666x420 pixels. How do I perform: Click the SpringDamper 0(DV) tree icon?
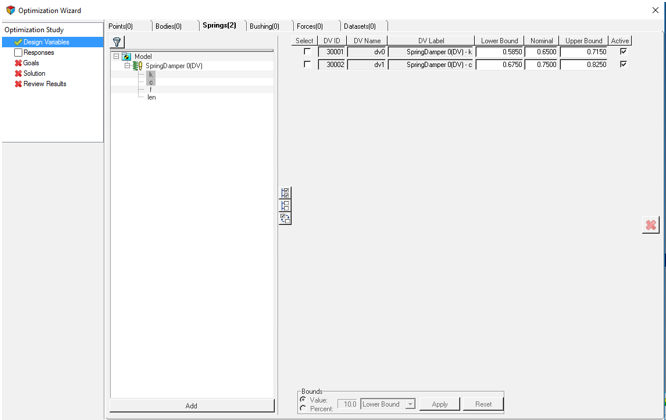click(x=138, y=66)
